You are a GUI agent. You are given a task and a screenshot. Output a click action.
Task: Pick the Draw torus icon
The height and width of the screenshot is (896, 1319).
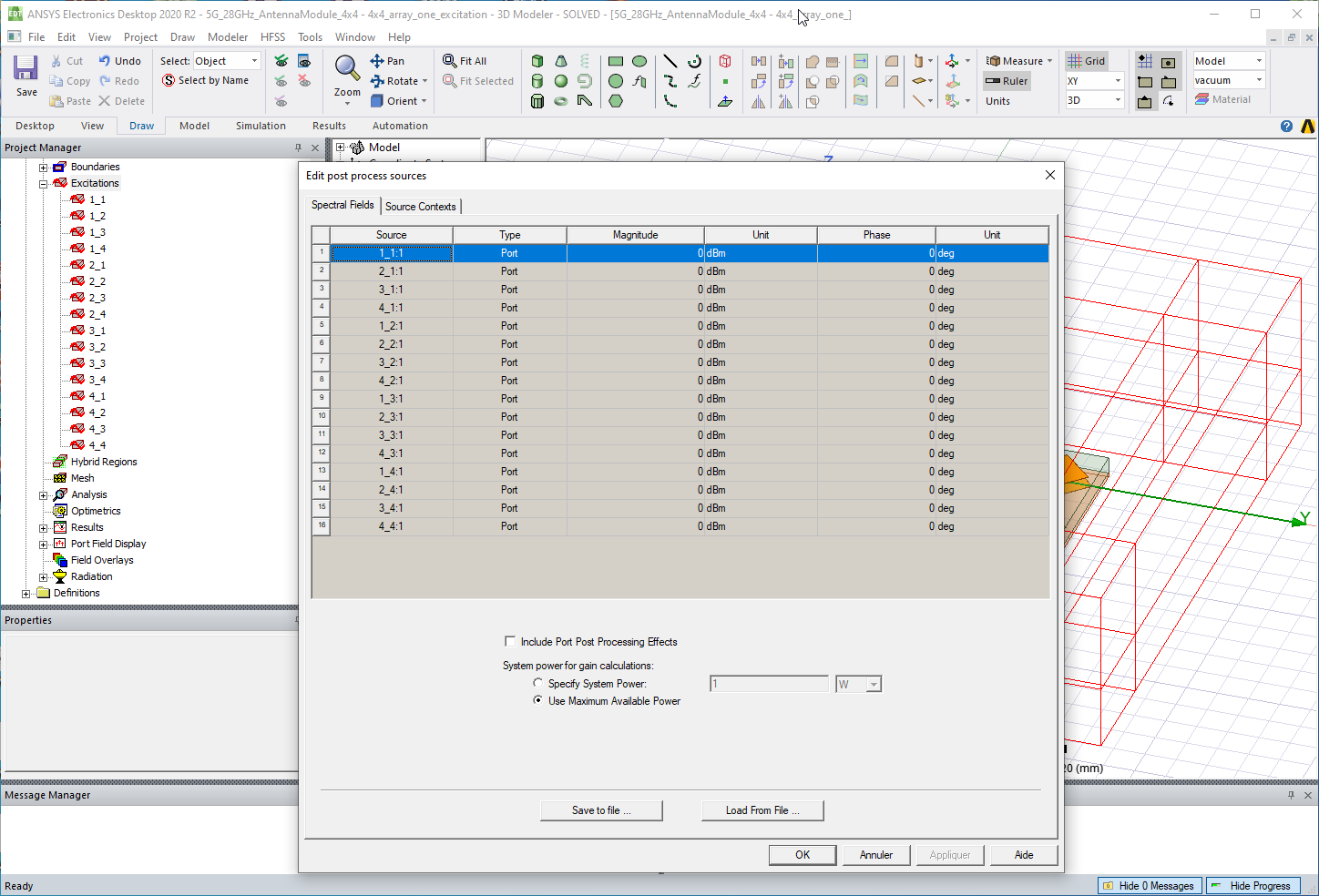[x=561, y=101]
